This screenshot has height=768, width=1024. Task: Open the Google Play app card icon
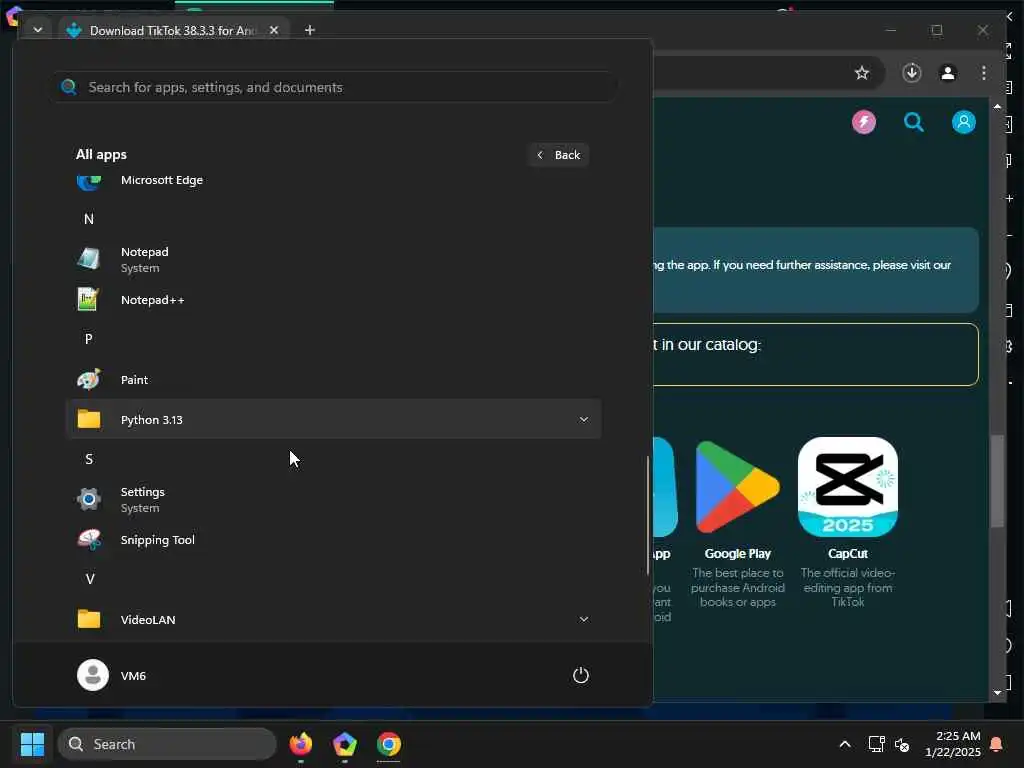point(737,487)
